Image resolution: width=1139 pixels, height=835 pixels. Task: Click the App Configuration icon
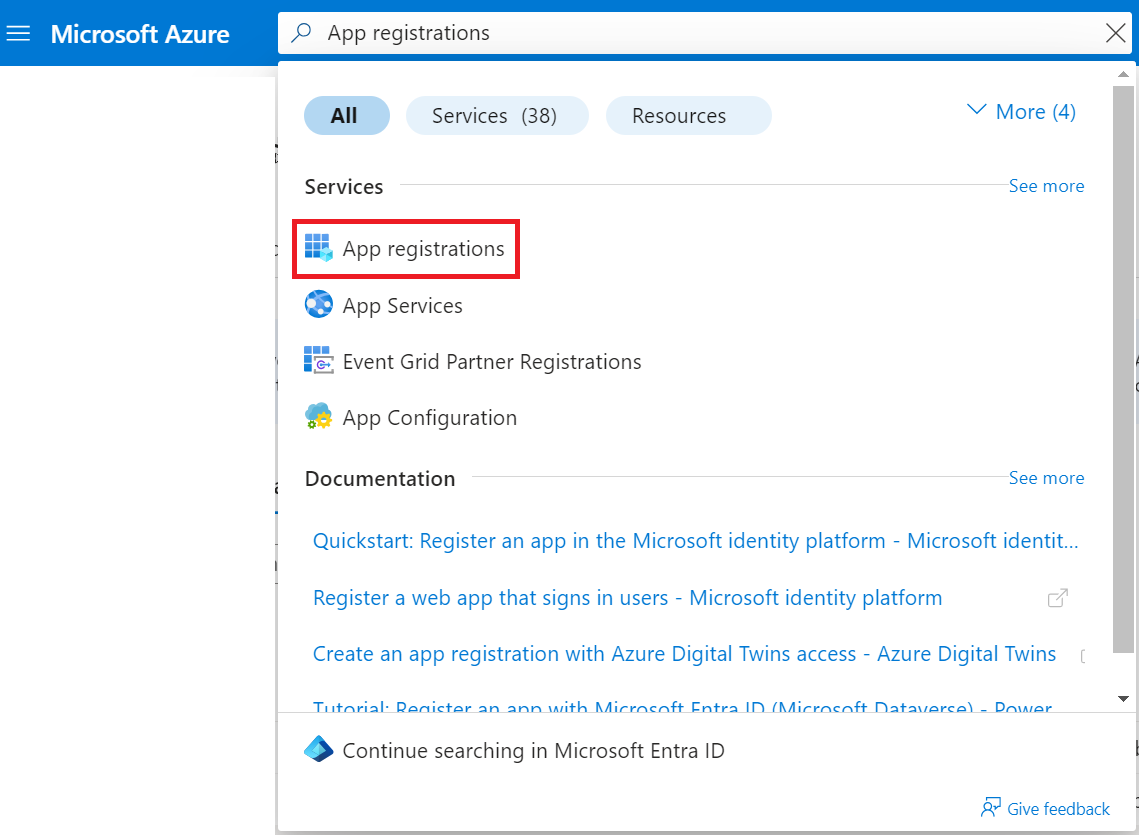(x=318, y=417)
